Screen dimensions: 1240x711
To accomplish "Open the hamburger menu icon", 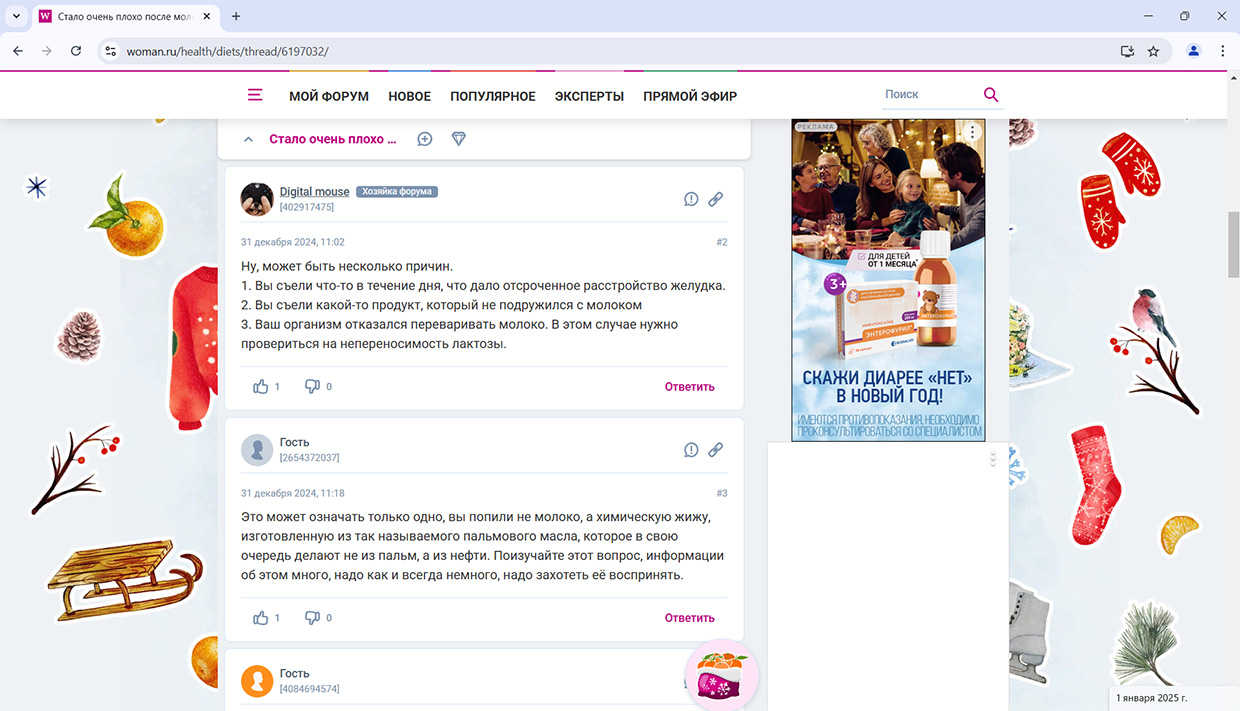I will (x=255, y=95).
